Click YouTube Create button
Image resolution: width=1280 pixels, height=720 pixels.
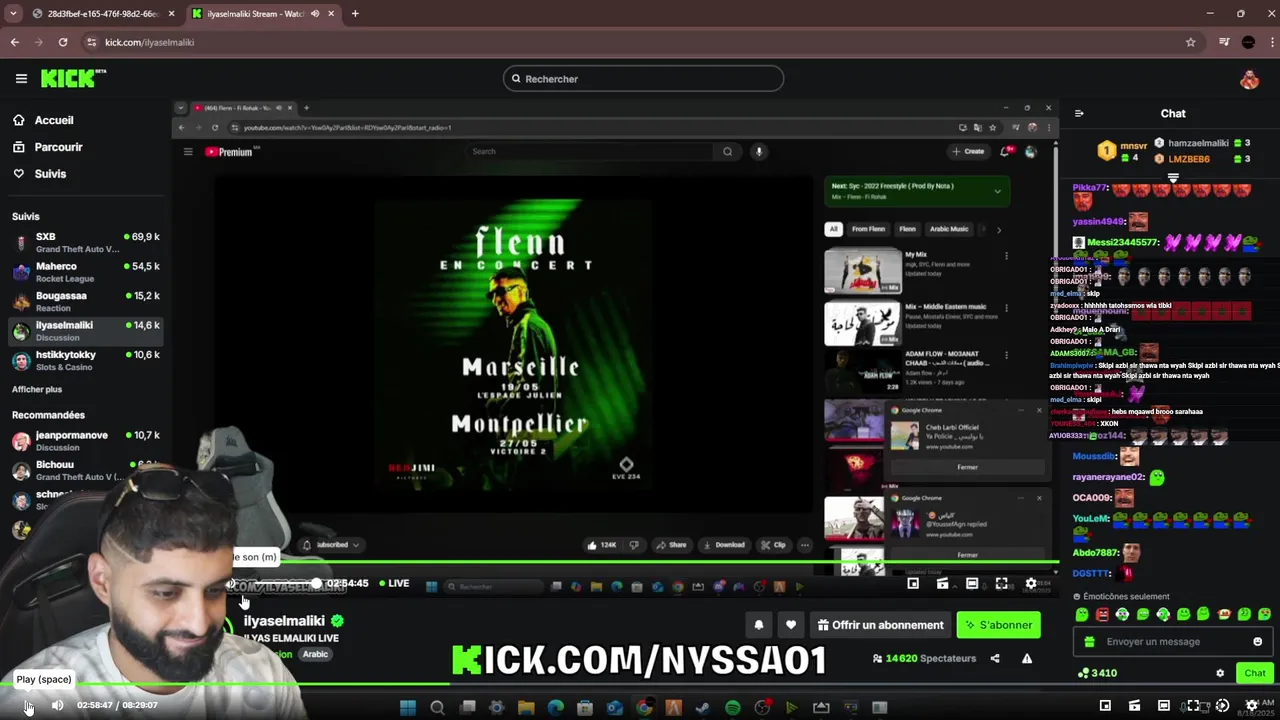pyautogui.click(x=968, y=151)
